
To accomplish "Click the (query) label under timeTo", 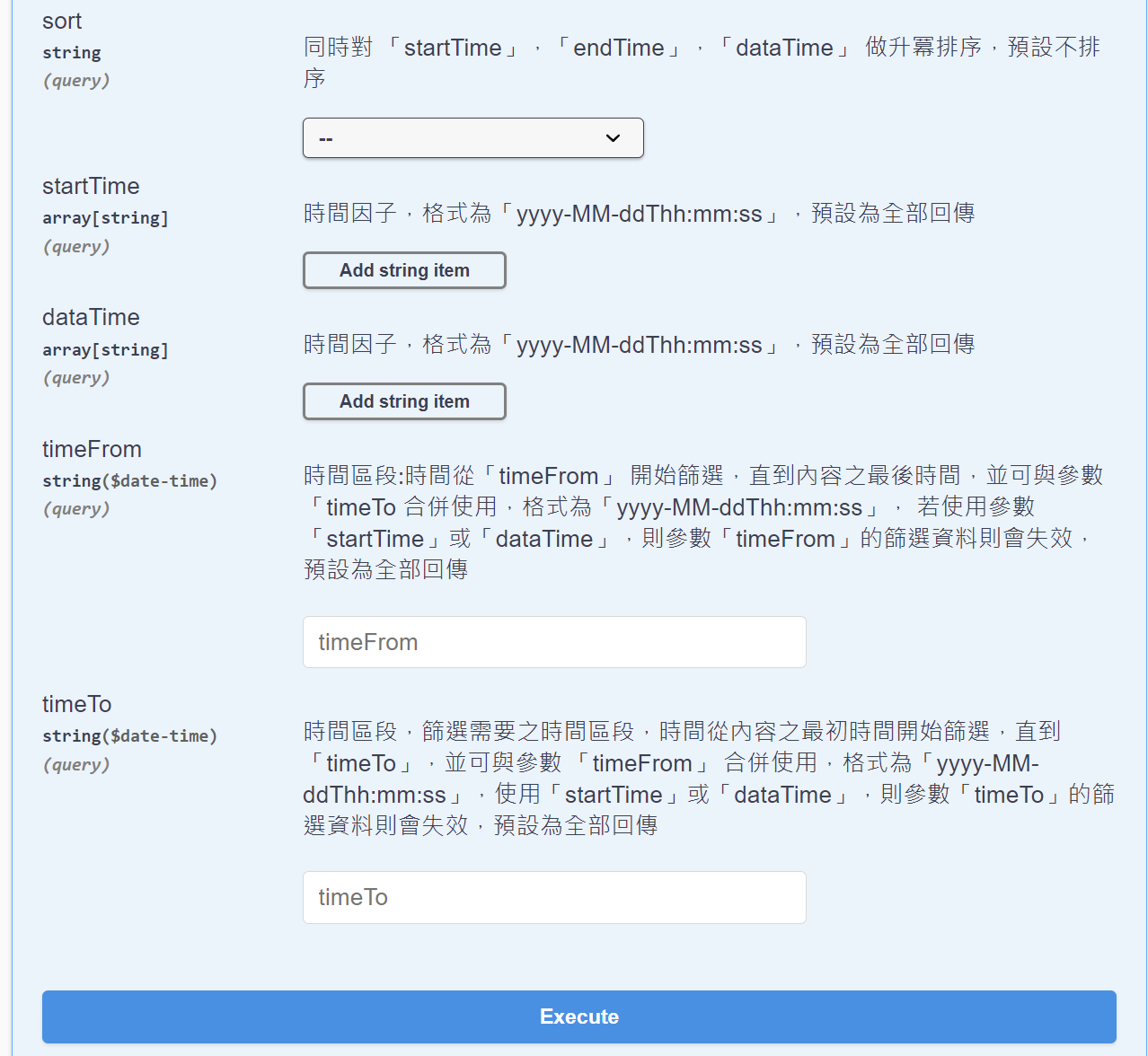I will click(x=76, y=764).
